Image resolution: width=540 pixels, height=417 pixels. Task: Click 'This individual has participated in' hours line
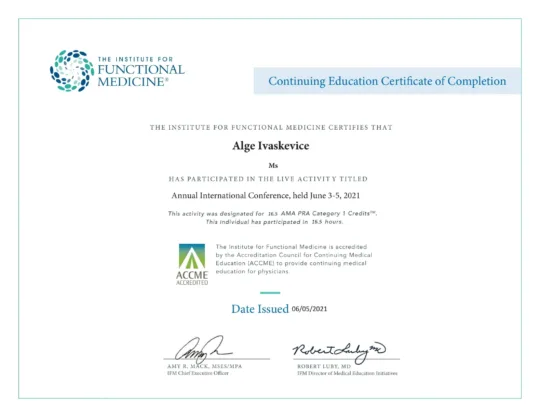[274, 222]
